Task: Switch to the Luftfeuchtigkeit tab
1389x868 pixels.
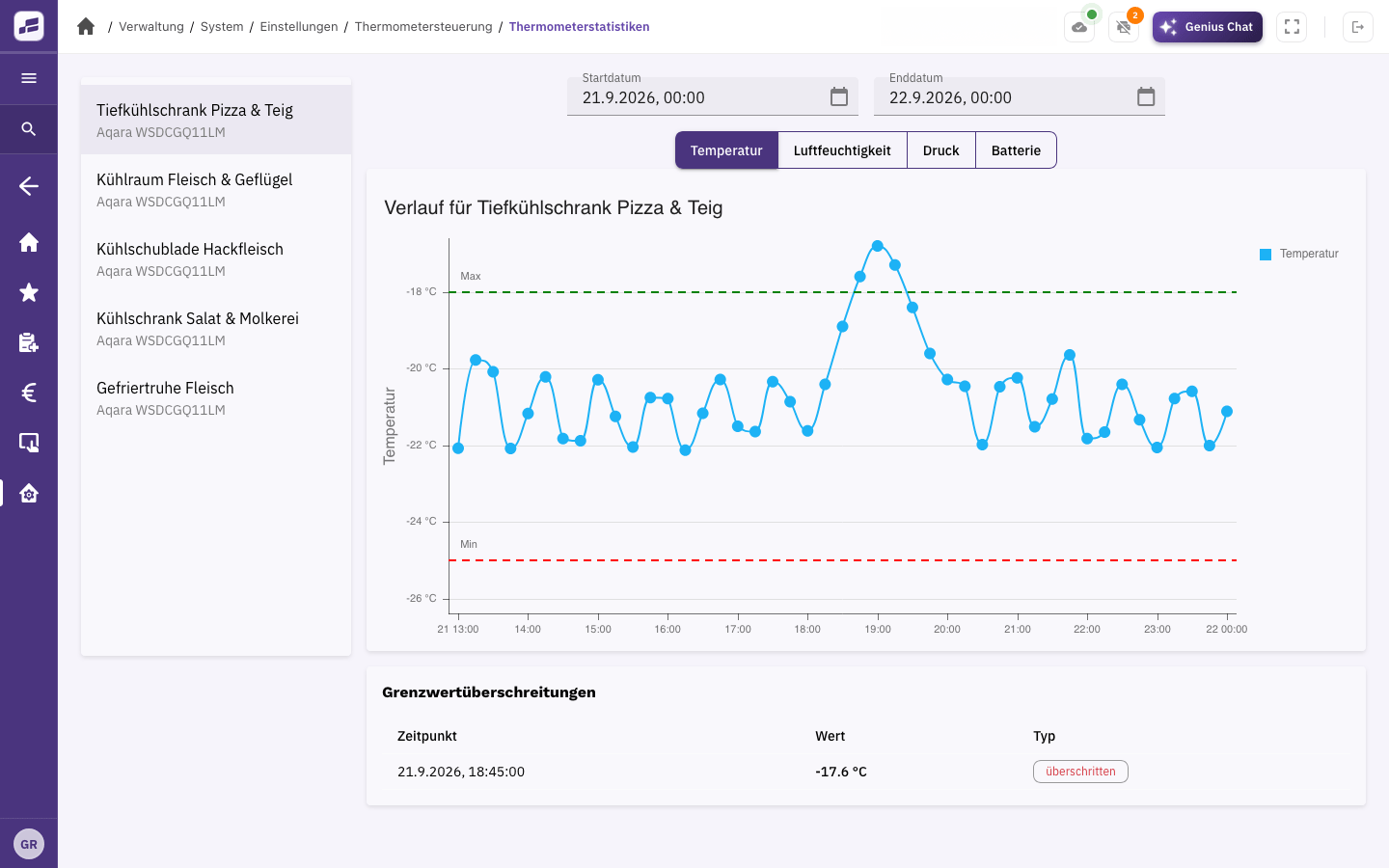Action: point(842,150)
